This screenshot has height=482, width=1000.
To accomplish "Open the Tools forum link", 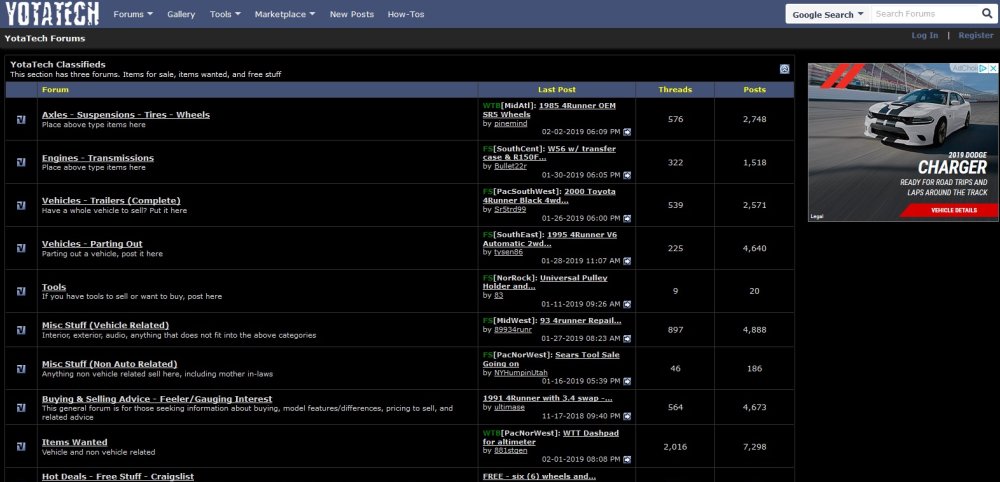I will click(x=54, y=287).
